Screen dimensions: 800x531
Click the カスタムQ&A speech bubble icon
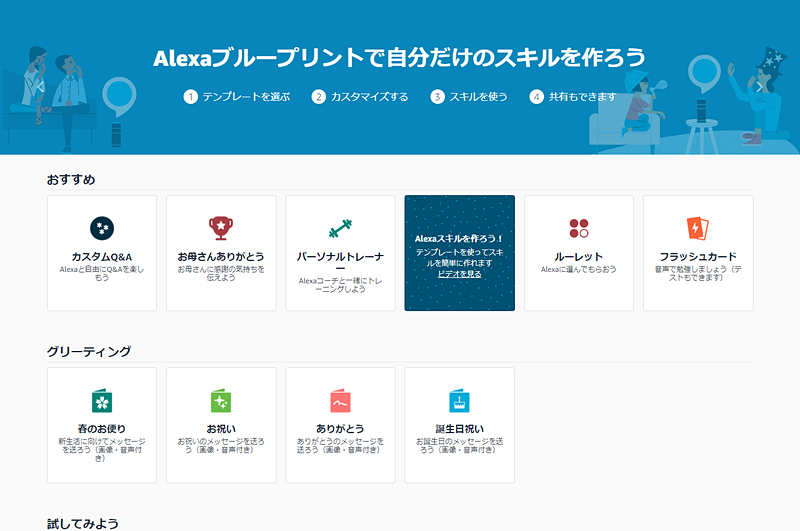(102, 228)
